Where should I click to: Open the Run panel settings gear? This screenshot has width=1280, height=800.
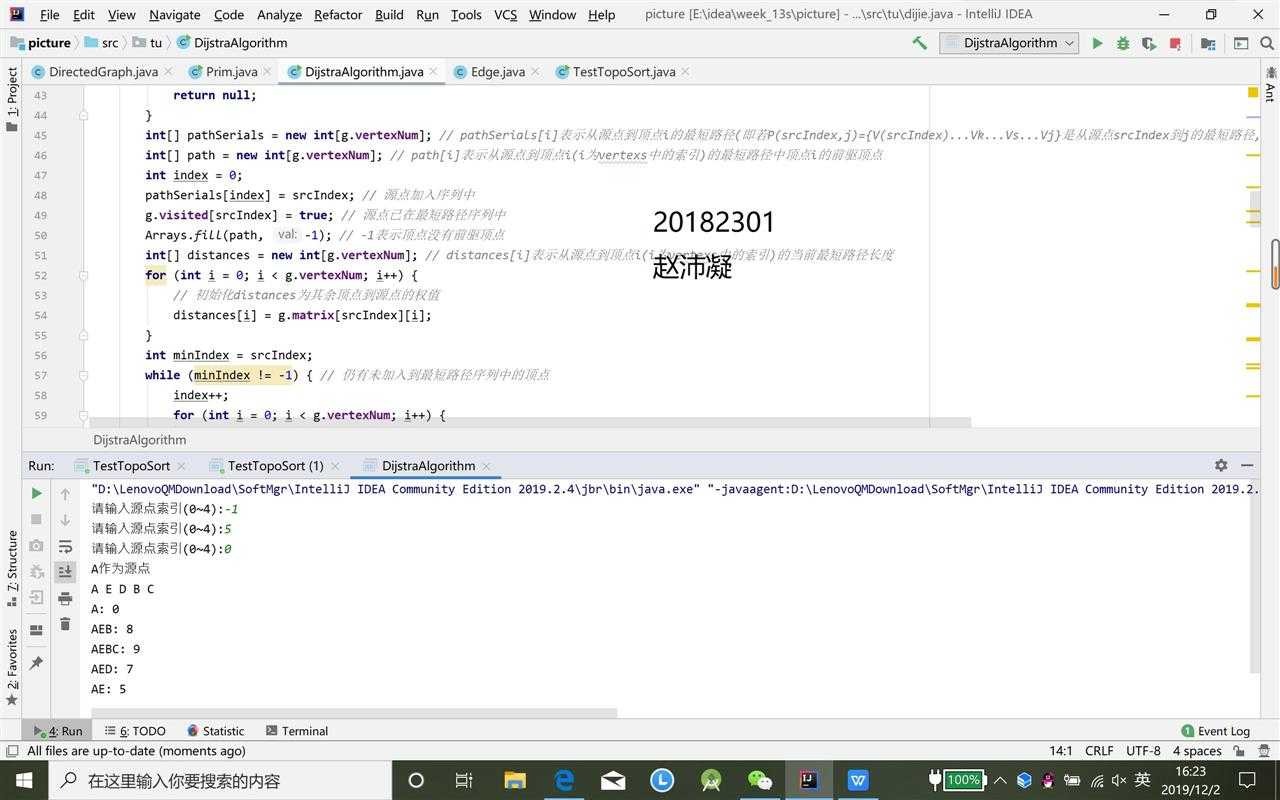pyautogui.click(x=1221, y=465)
